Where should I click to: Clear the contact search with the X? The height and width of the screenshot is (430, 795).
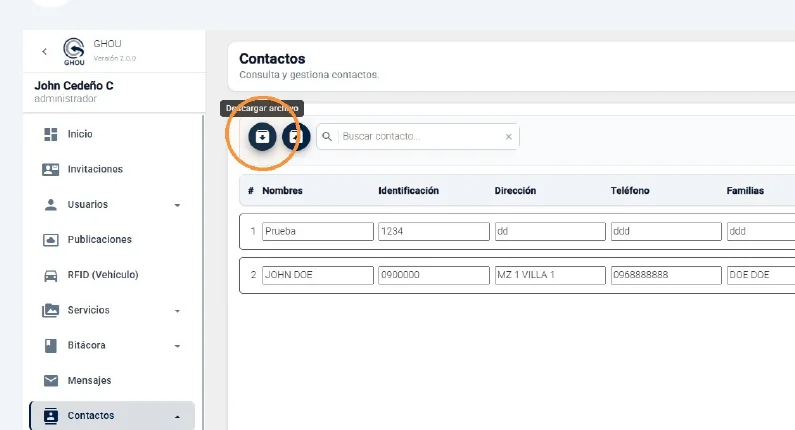(x=509, y=136)
